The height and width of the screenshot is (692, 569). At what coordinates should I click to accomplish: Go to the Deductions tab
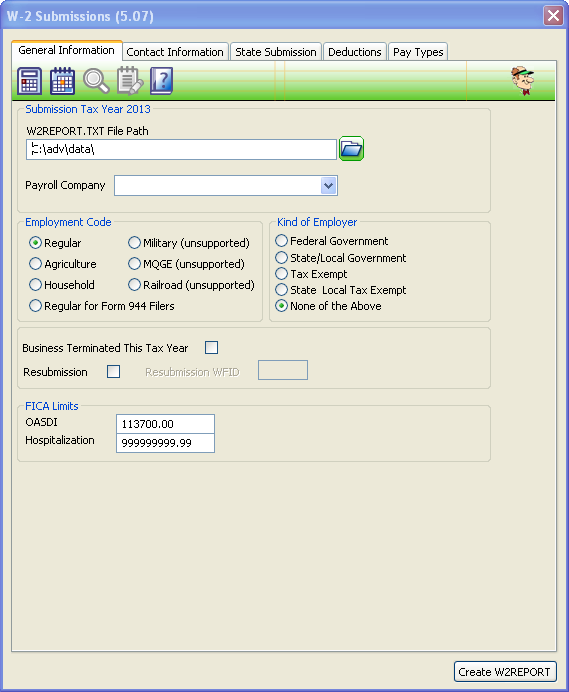(x=355, y=52)
